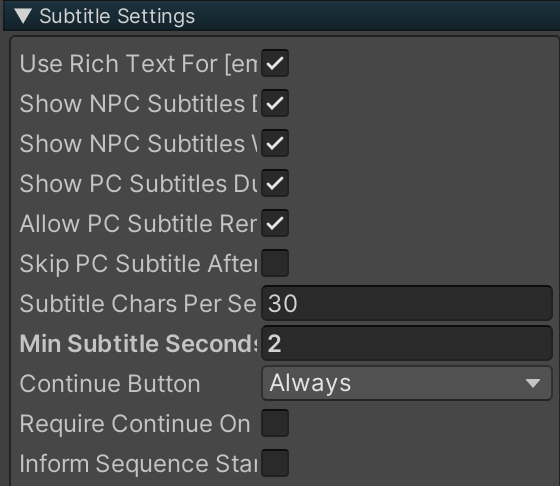Toggle second Show NPC Subtitles checkbox

[x=275, y=143]
